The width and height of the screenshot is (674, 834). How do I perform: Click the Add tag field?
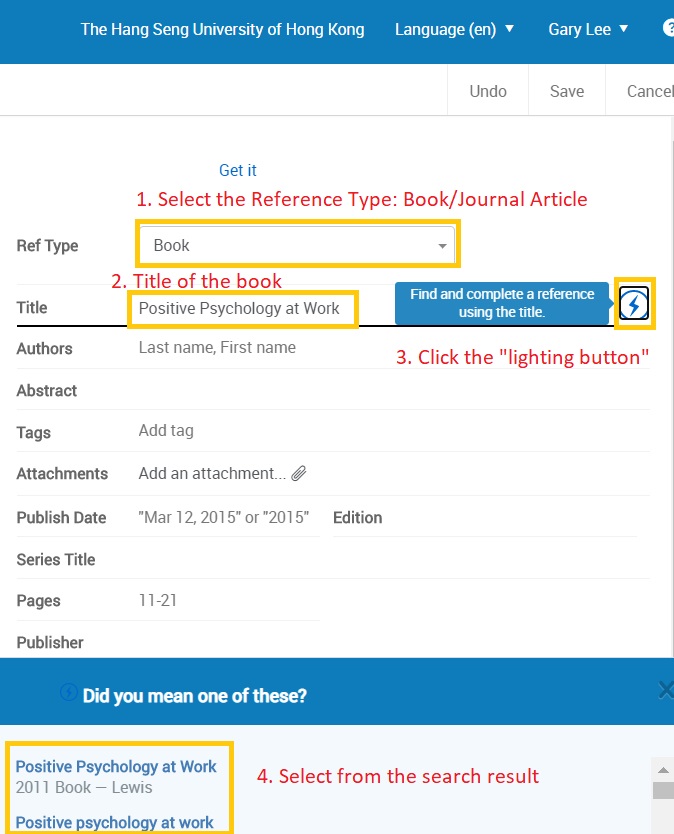pyautogui.click(x=394, y=431)
